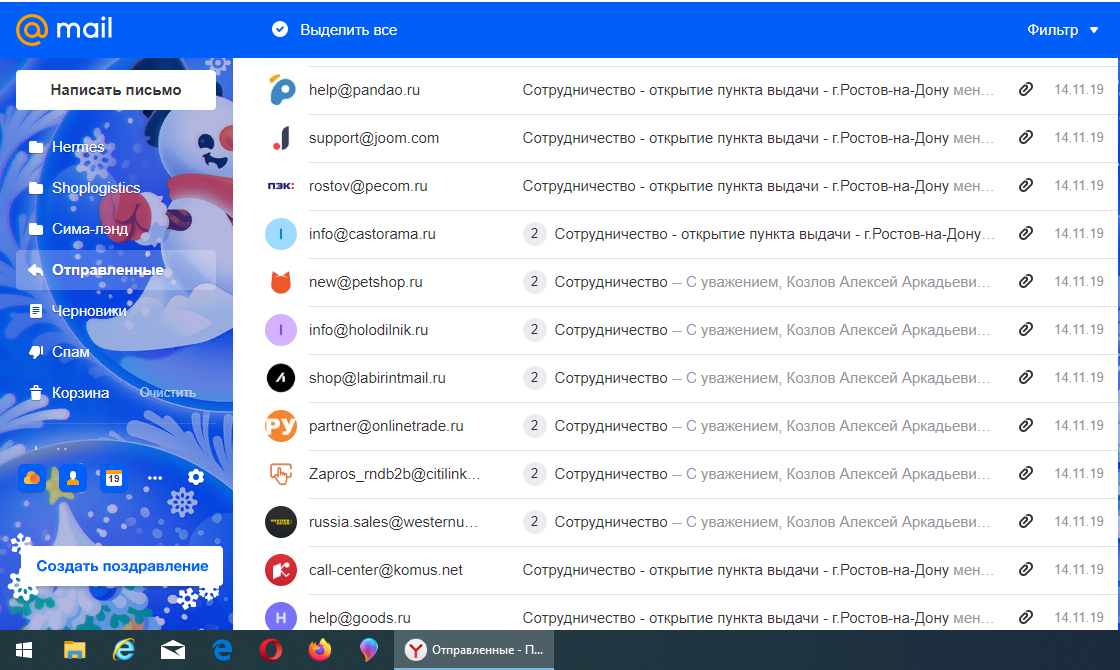Open the settings gear icon in sidebar
Image resolution: width=1120 pixels, height=670 pixels.
(196, 477)
